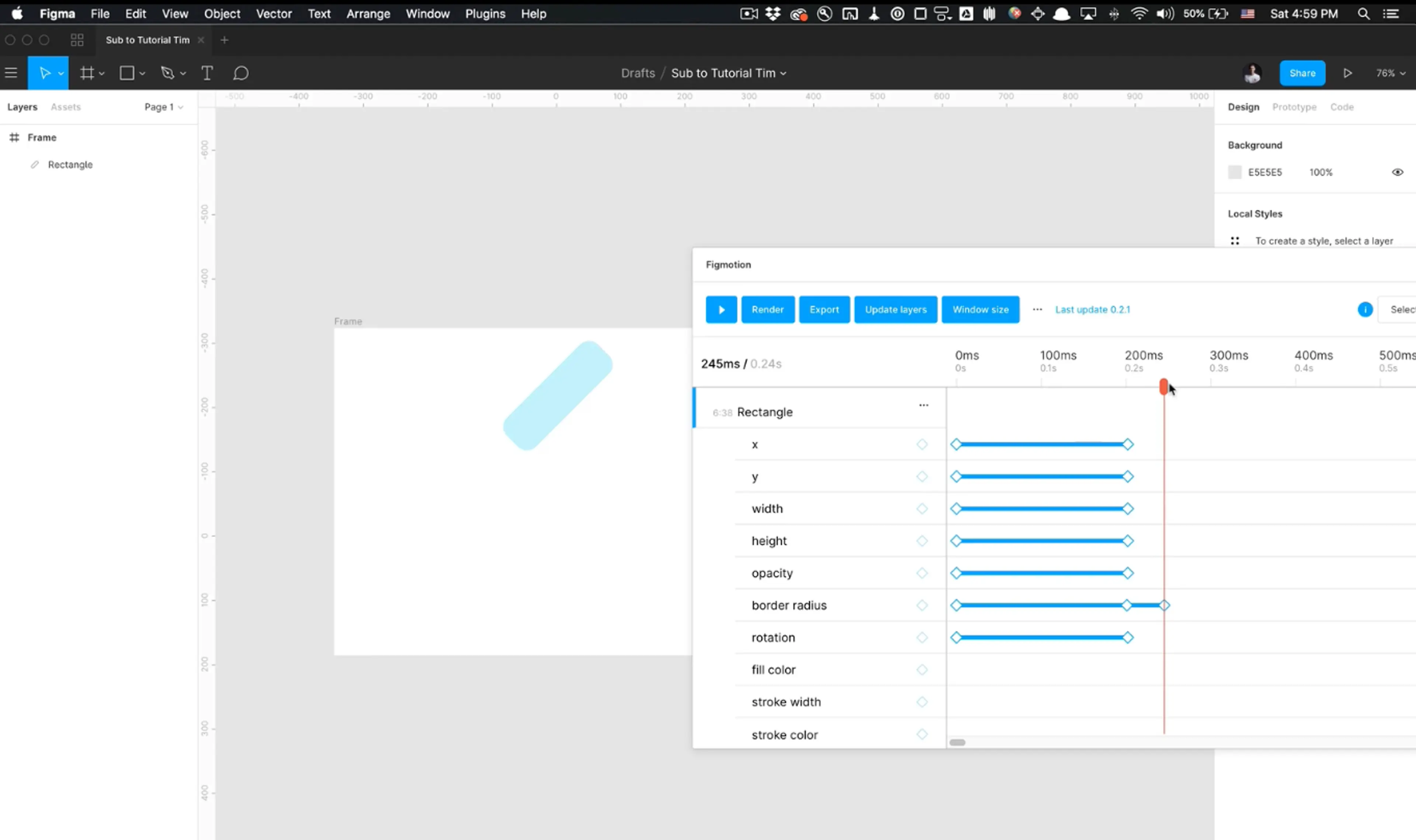Click the Render button
Screen dimensions: 1416x840
767,310
